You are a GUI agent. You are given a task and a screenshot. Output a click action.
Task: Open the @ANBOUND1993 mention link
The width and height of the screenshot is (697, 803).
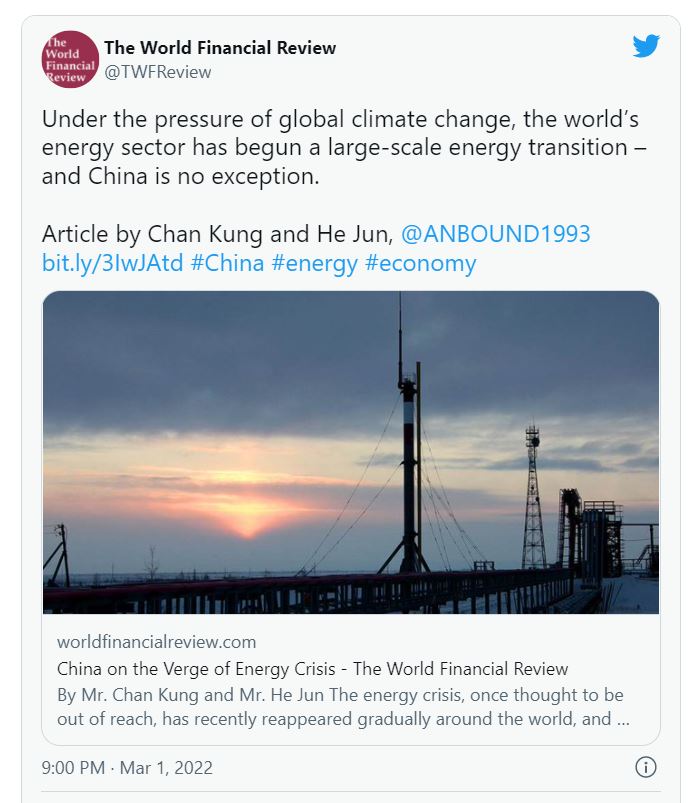pos(496,234)
